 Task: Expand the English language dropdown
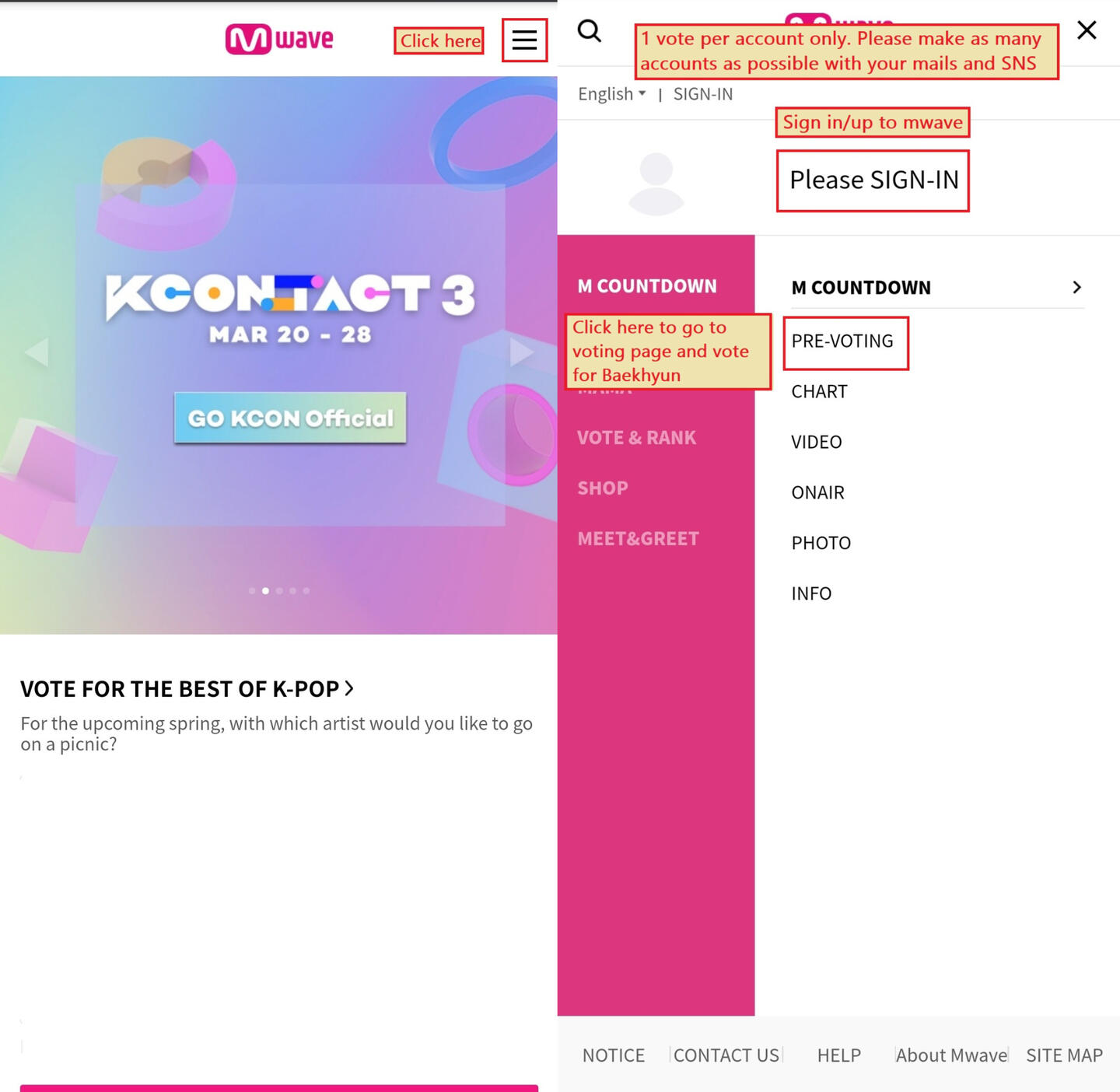(612, 94)
